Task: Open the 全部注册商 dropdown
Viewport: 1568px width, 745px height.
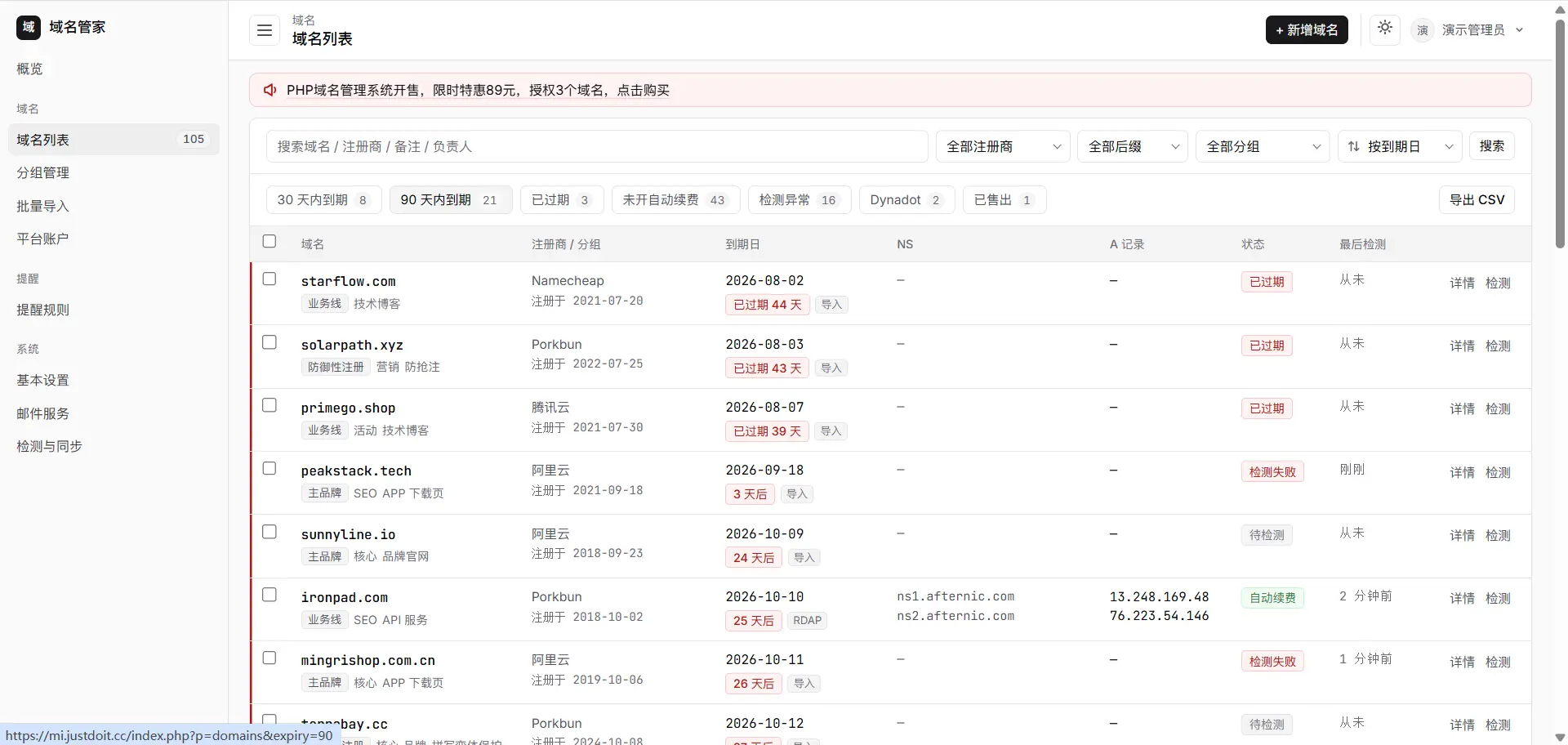Action: pyautogui.click(x=1003, y=146)
